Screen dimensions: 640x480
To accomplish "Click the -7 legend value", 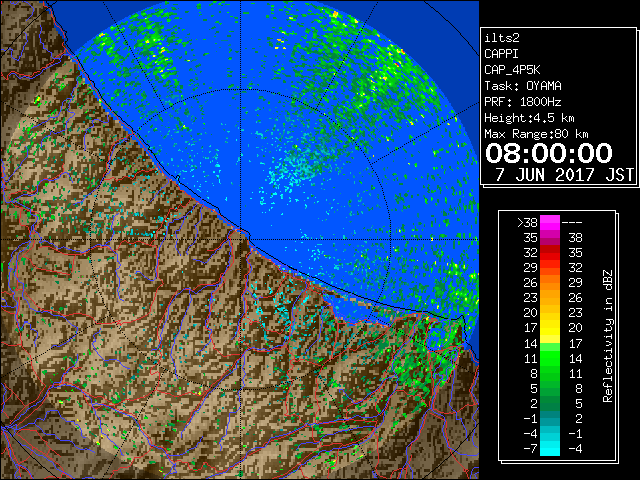I will (x=530, y=449).
